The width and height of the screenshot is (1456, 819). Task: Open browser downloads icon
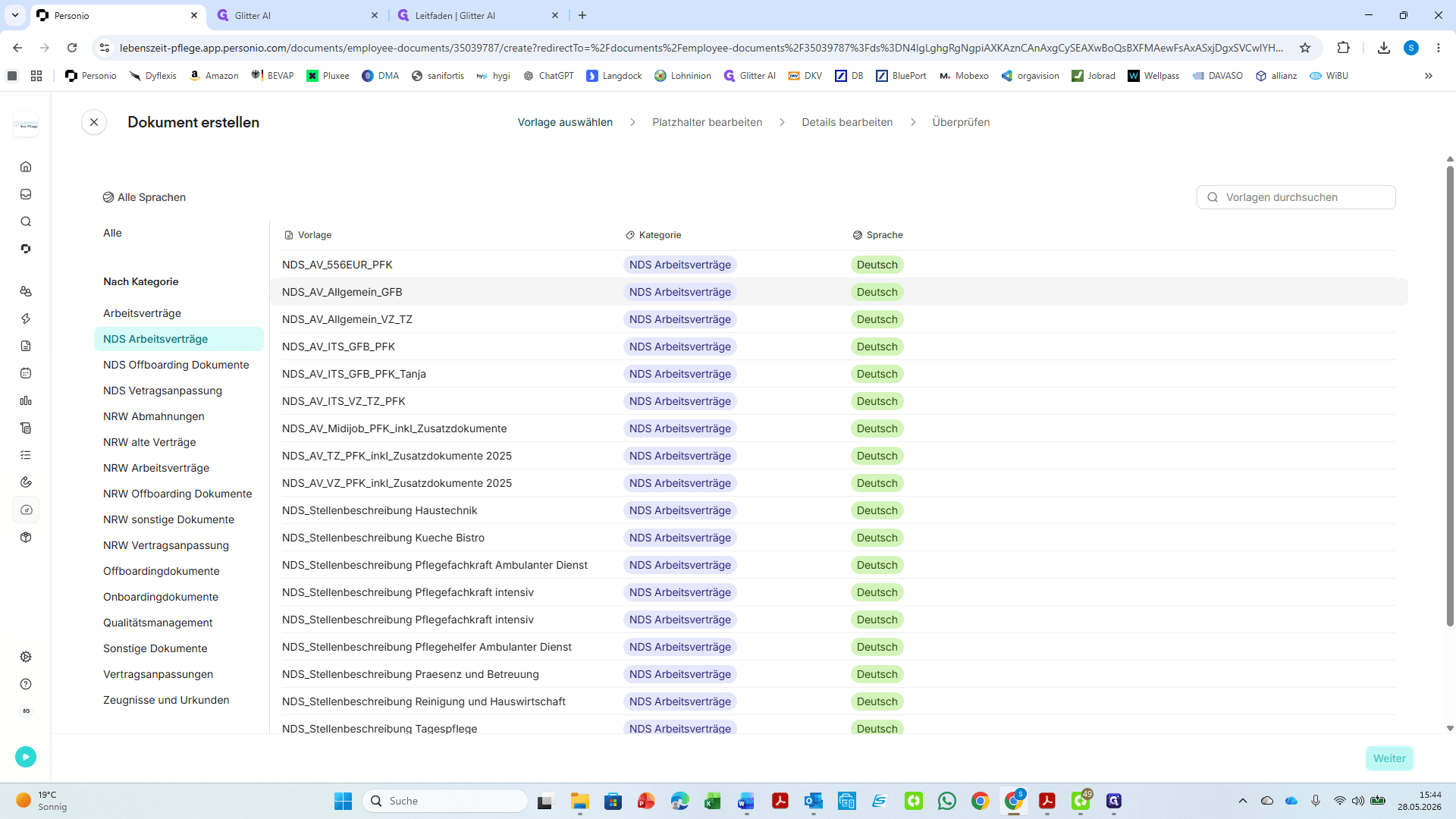[x=1384, y=48]
